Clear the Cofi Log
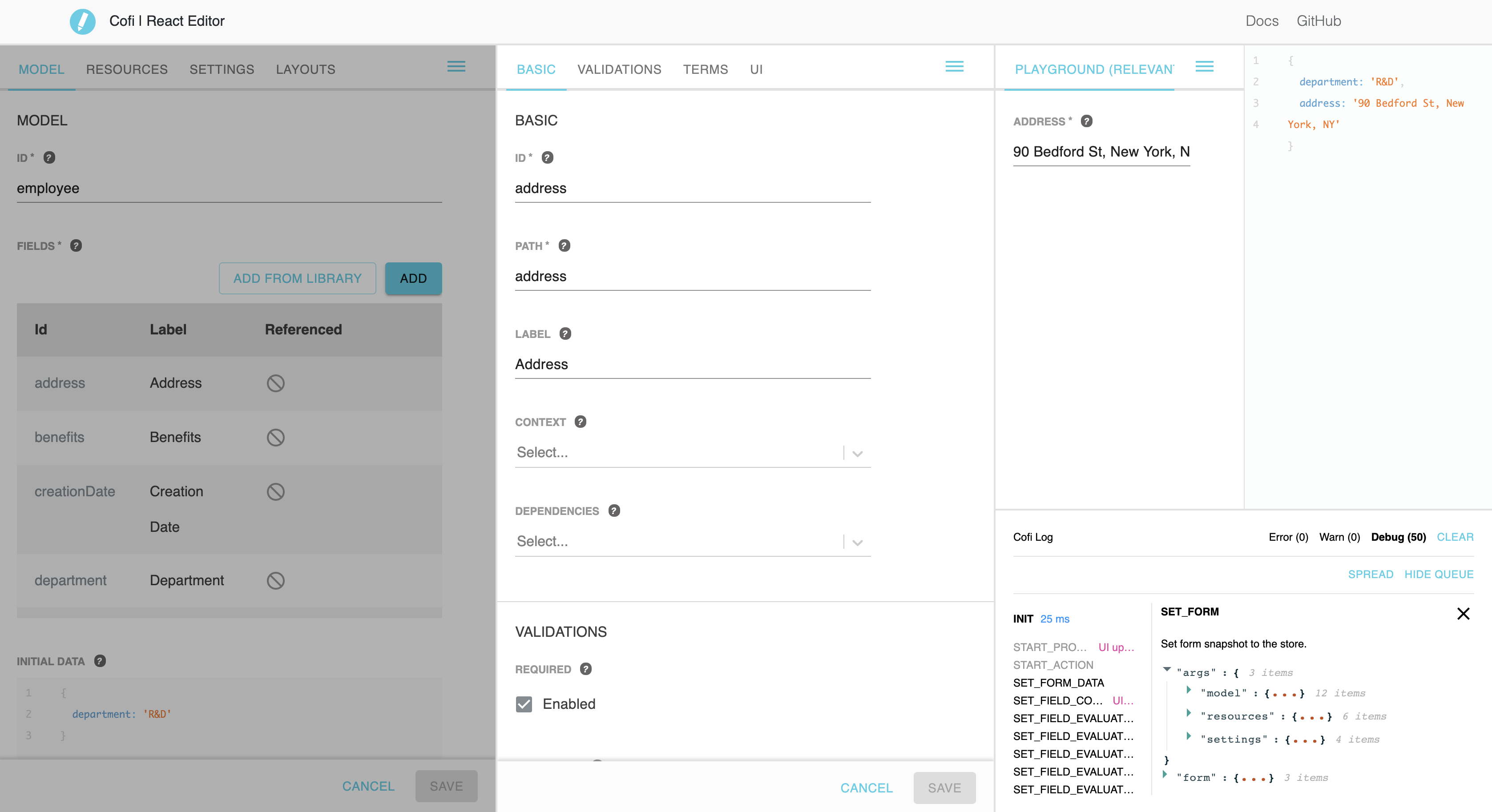The image size is (1492, 812). tap(1455, 537)
